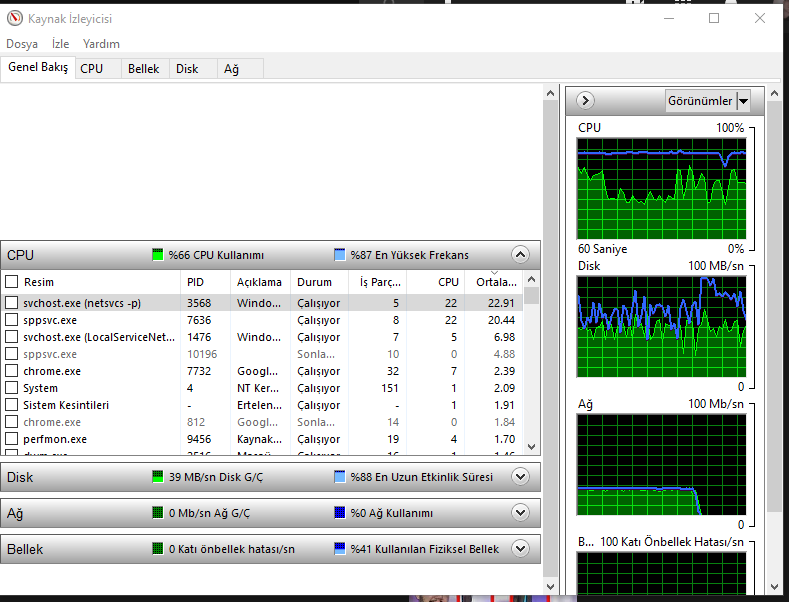Switch to the Bellek tab
Viewport: 789px width, 602px height.
point(145,69)
